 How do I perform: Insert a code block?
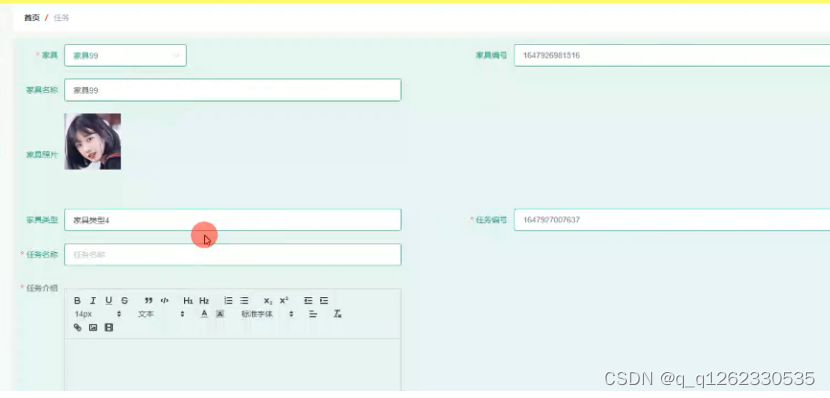(x=165, y=301)
